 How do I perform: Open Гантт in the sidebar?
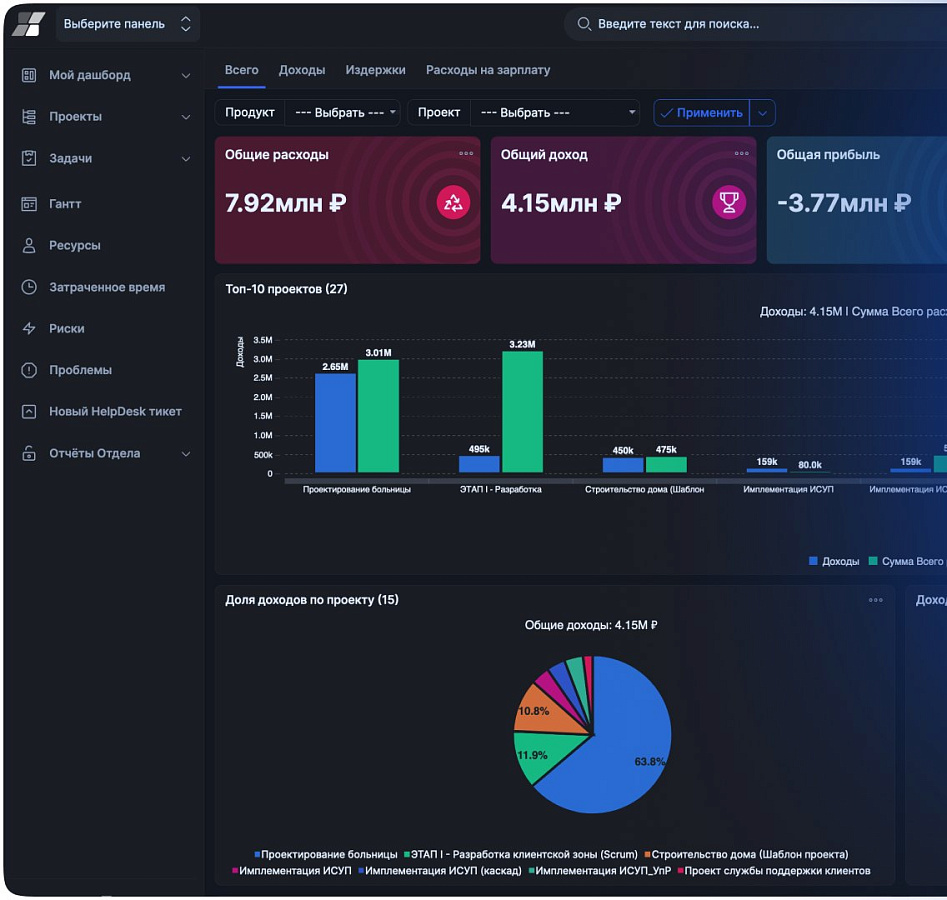(x=65, y=204)
